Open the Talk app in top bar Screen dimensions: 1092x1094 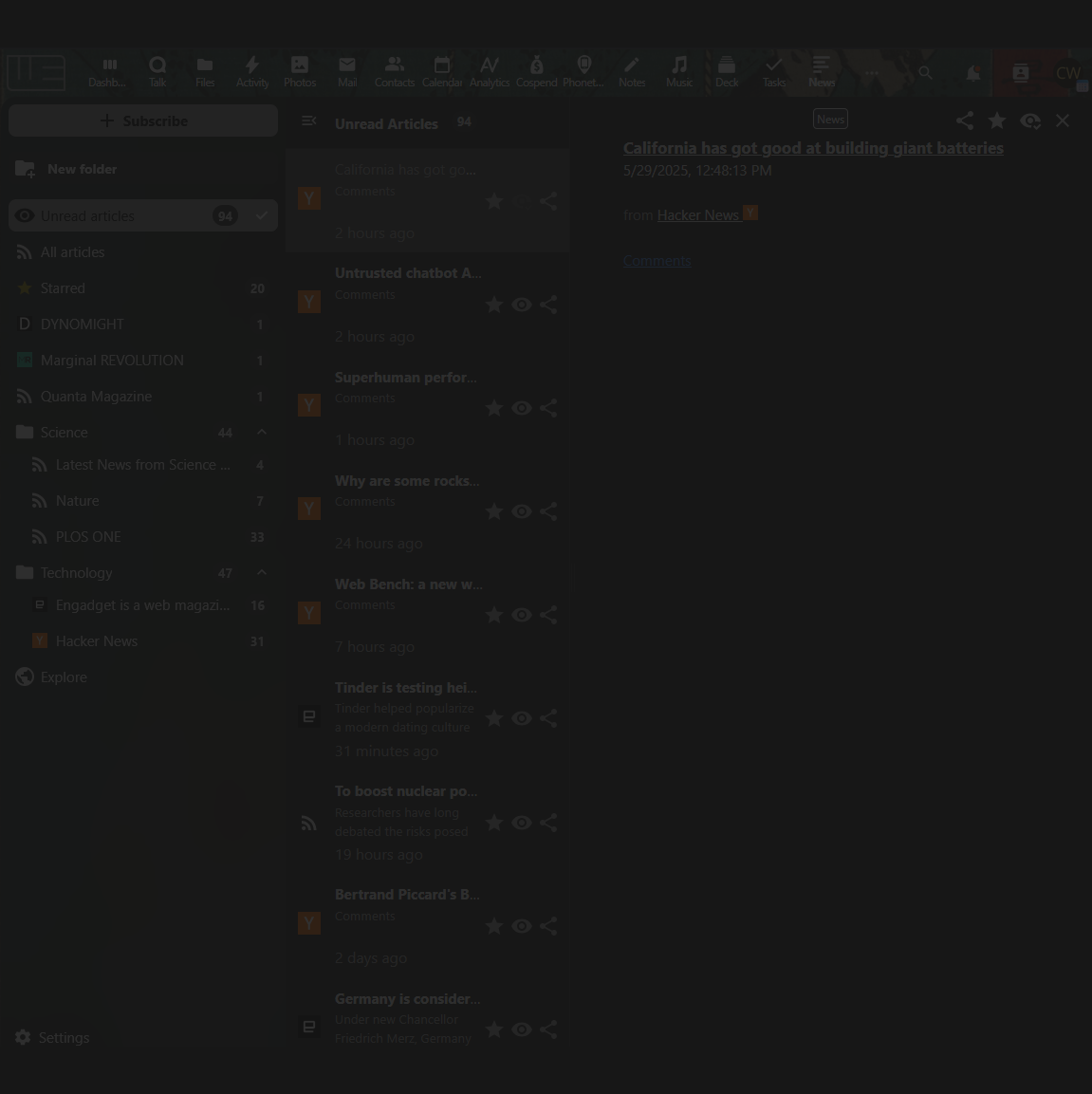(x=157, y=71)
